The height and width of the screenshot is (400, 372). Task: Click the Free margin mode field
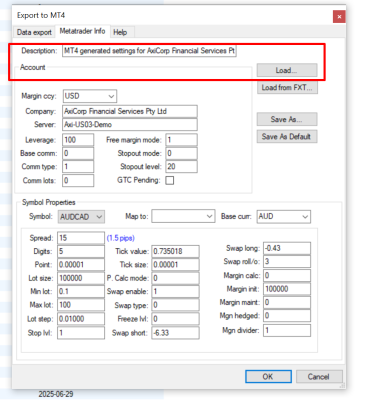pos(181,140)
